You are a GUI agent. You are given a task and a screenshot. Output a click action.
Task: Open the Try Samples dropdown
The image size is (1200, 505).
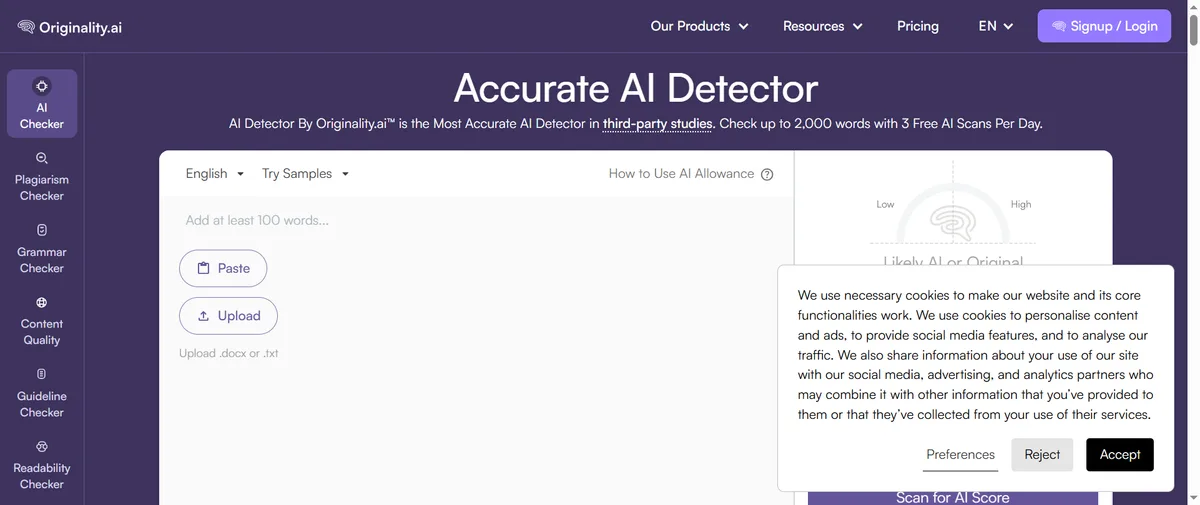pyautogui.click(x=305, y=173)
